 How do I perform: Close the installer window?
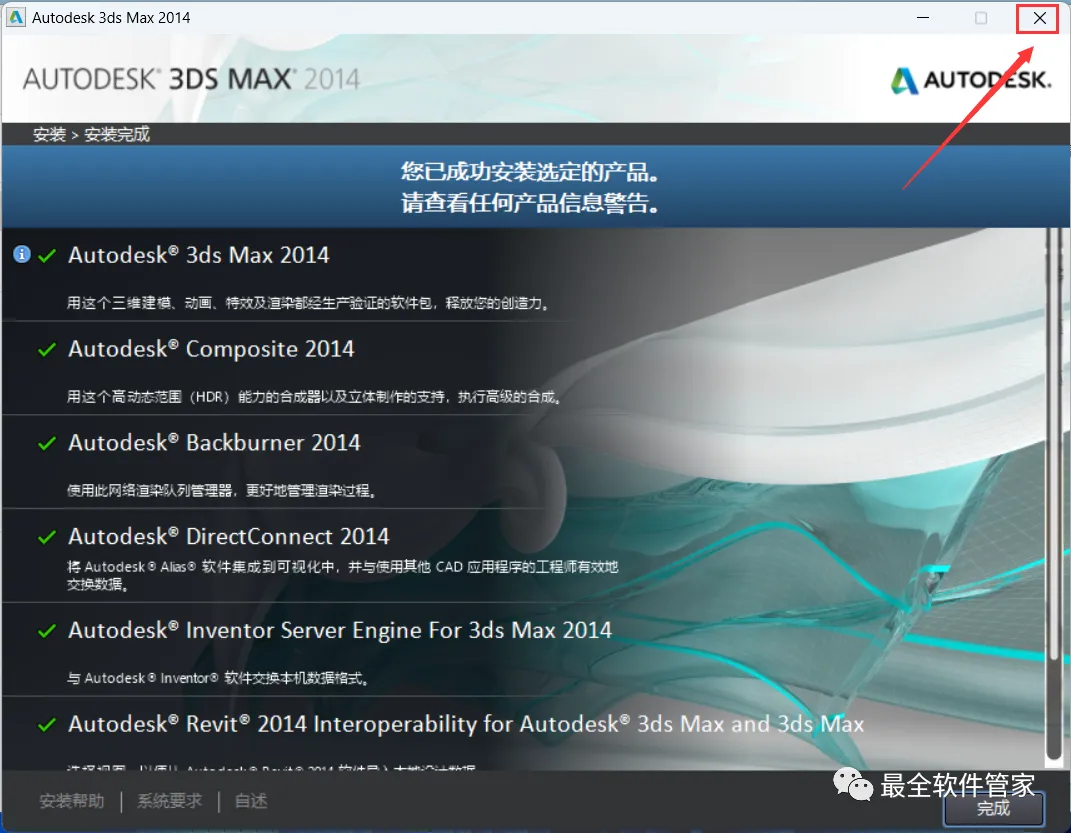1039,18
